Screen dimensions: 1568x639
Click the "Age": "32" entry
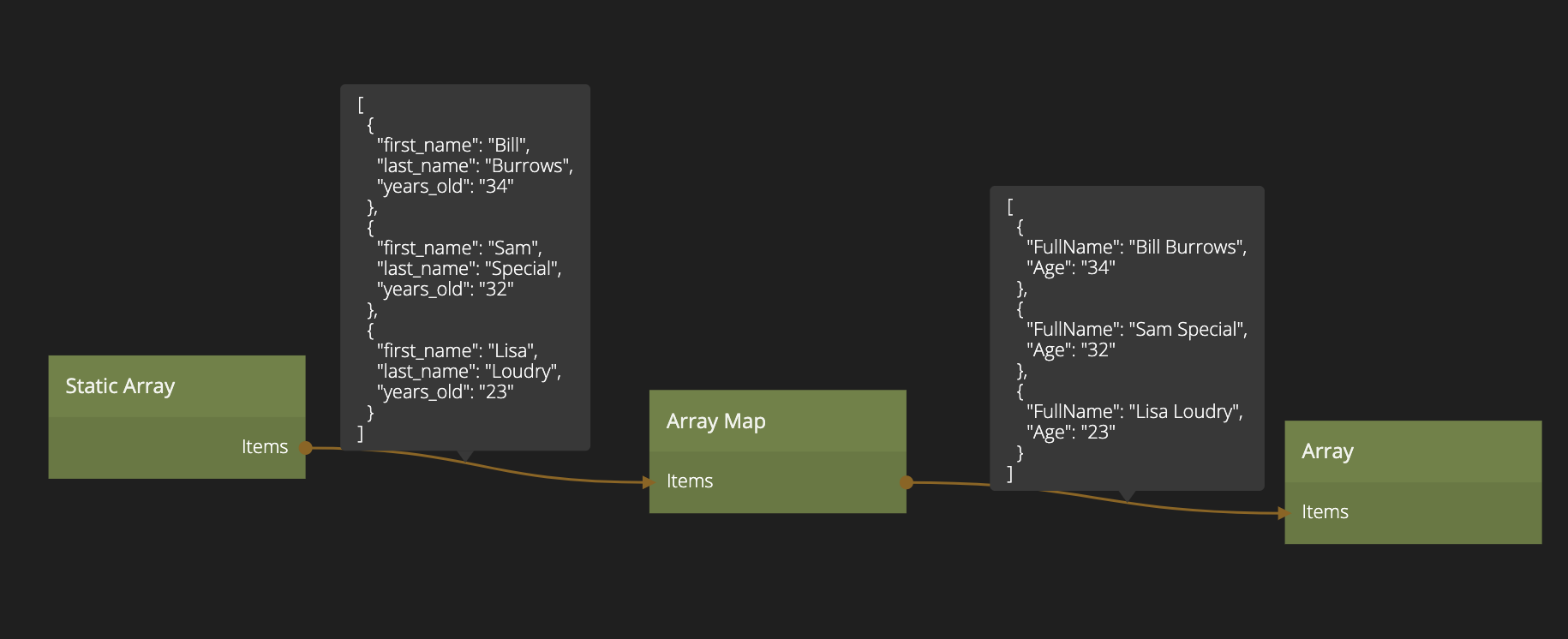pyautogui.click(x=1070, y=350)
